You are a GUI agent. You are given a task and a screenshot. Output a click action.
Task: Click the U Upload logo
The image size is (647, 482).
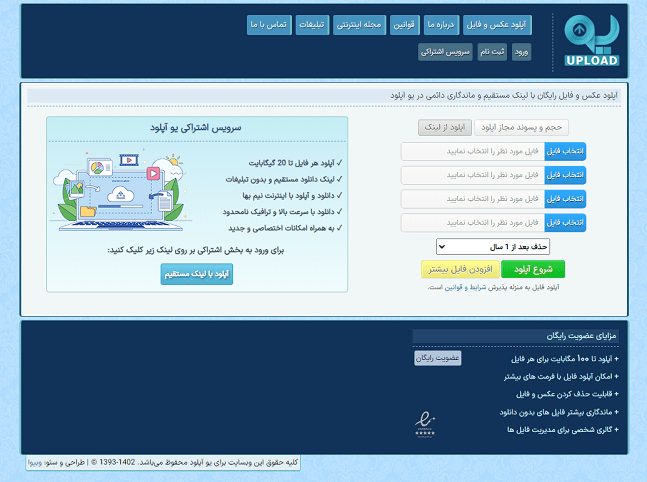(591, 41)
